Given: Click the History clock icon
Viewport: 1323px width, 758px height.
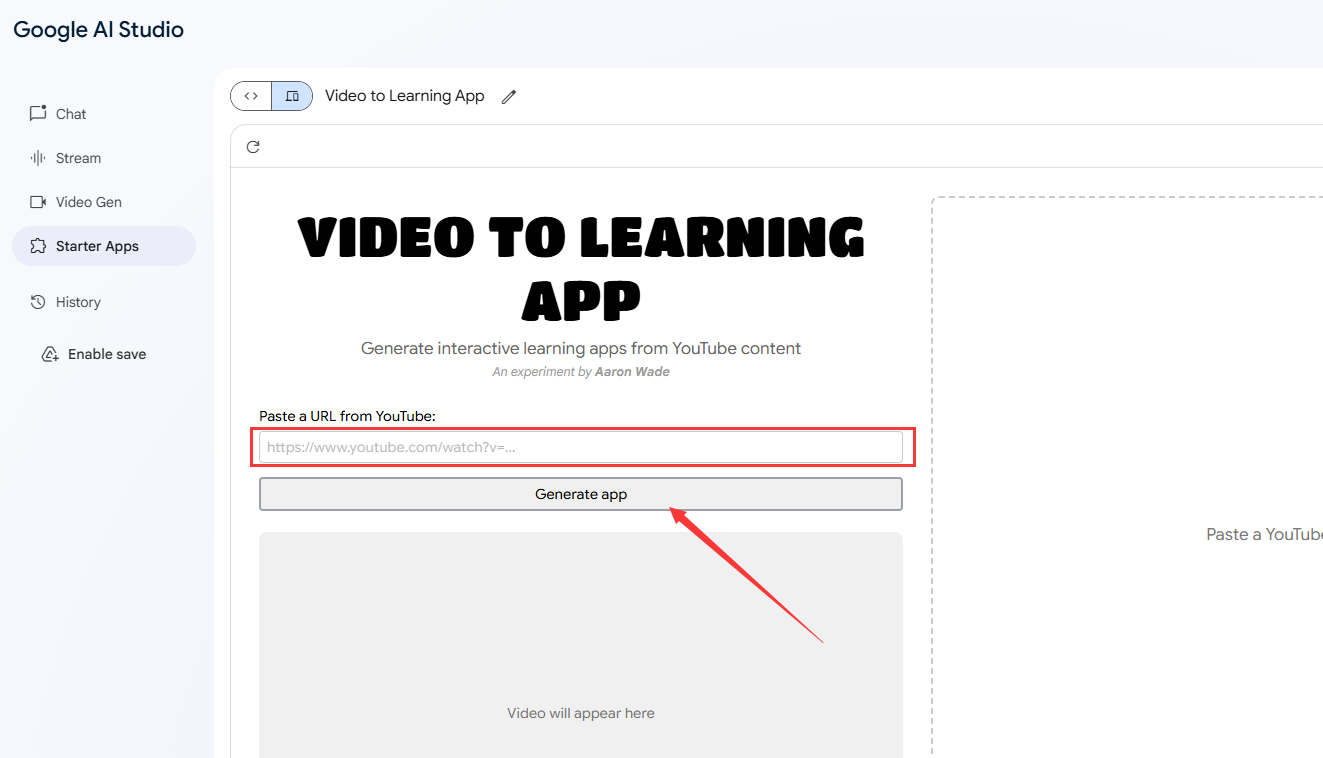Looking at the screenshot, I should (x=38, y=302).
